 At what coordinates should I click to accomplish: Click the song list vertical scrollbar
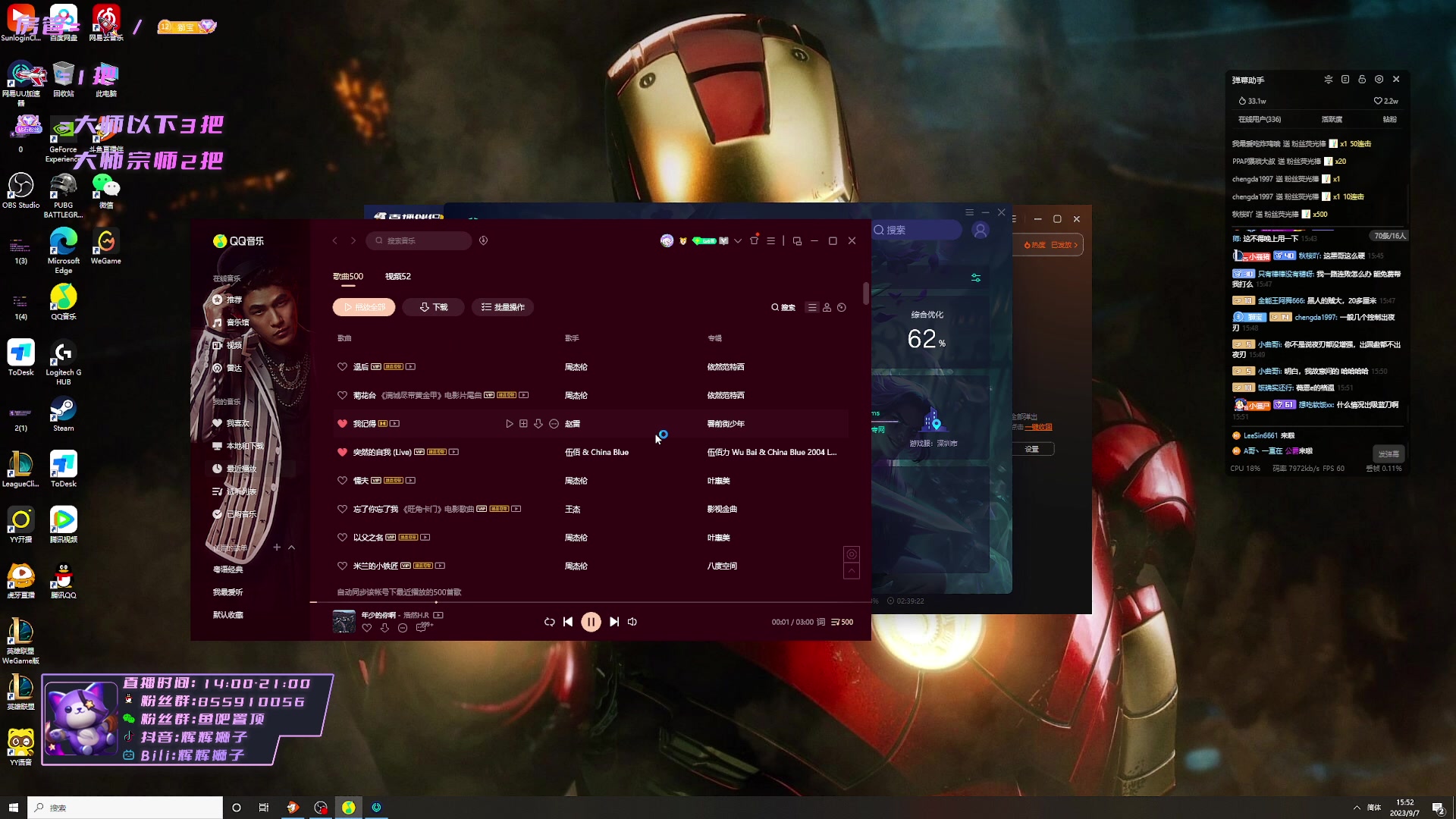pos(865,293)
